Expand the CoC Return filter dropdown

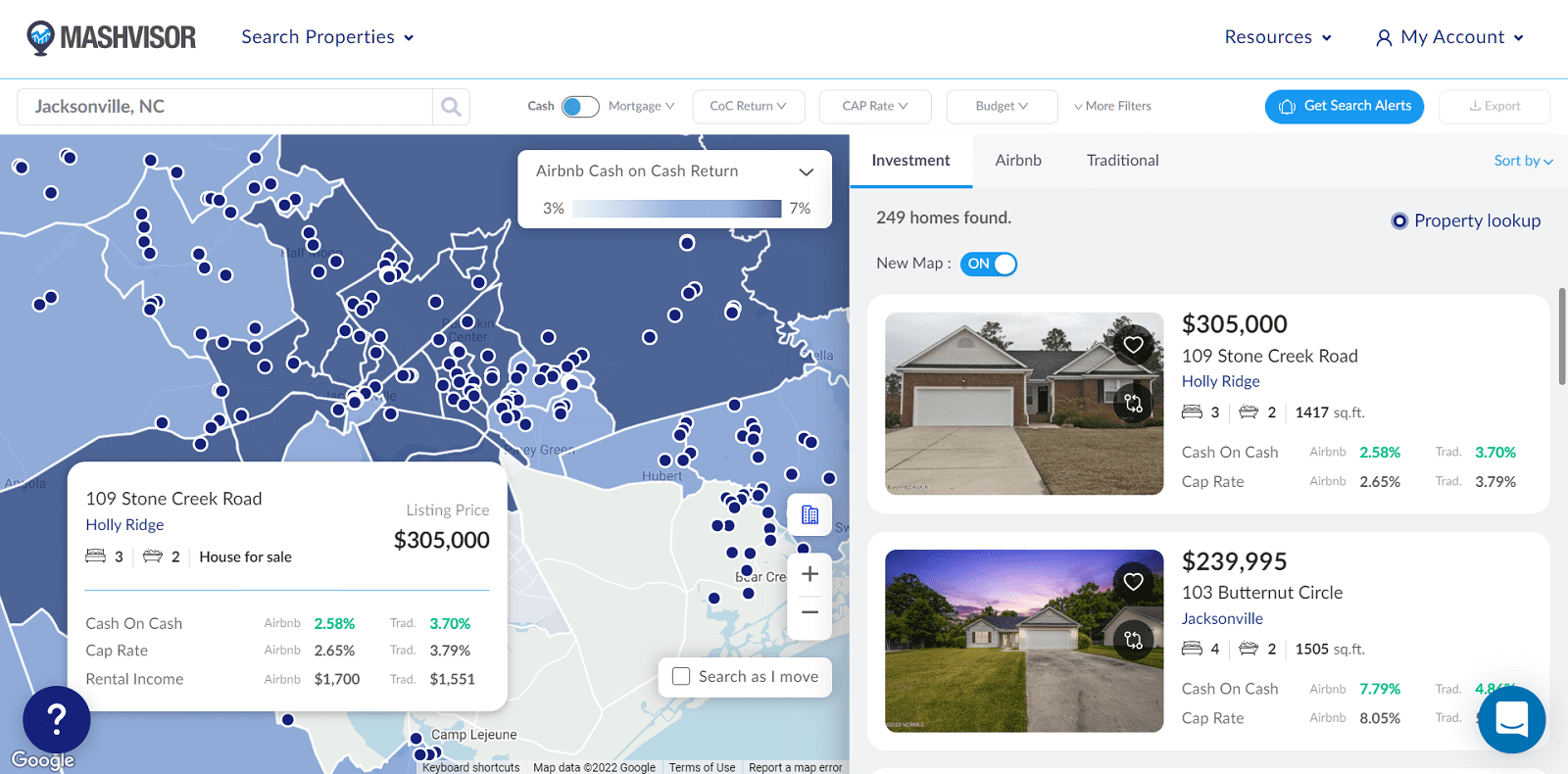[748, 107]
